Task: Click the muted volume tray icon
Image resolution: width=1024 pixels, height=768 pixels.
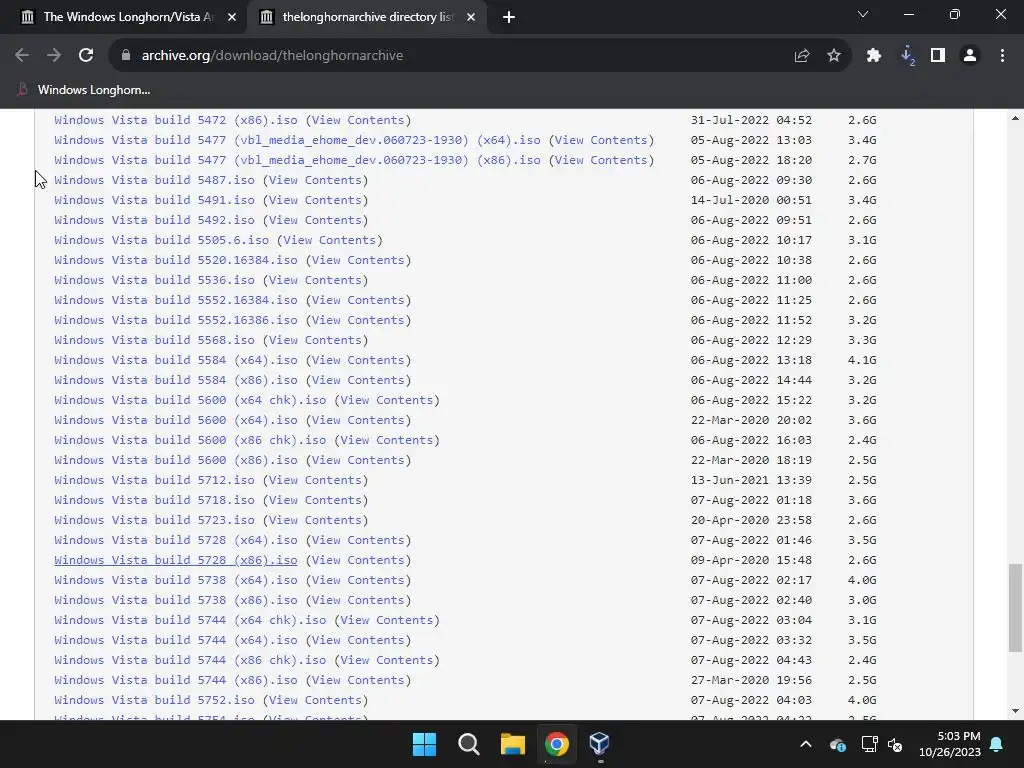Action: pos(895,744)
